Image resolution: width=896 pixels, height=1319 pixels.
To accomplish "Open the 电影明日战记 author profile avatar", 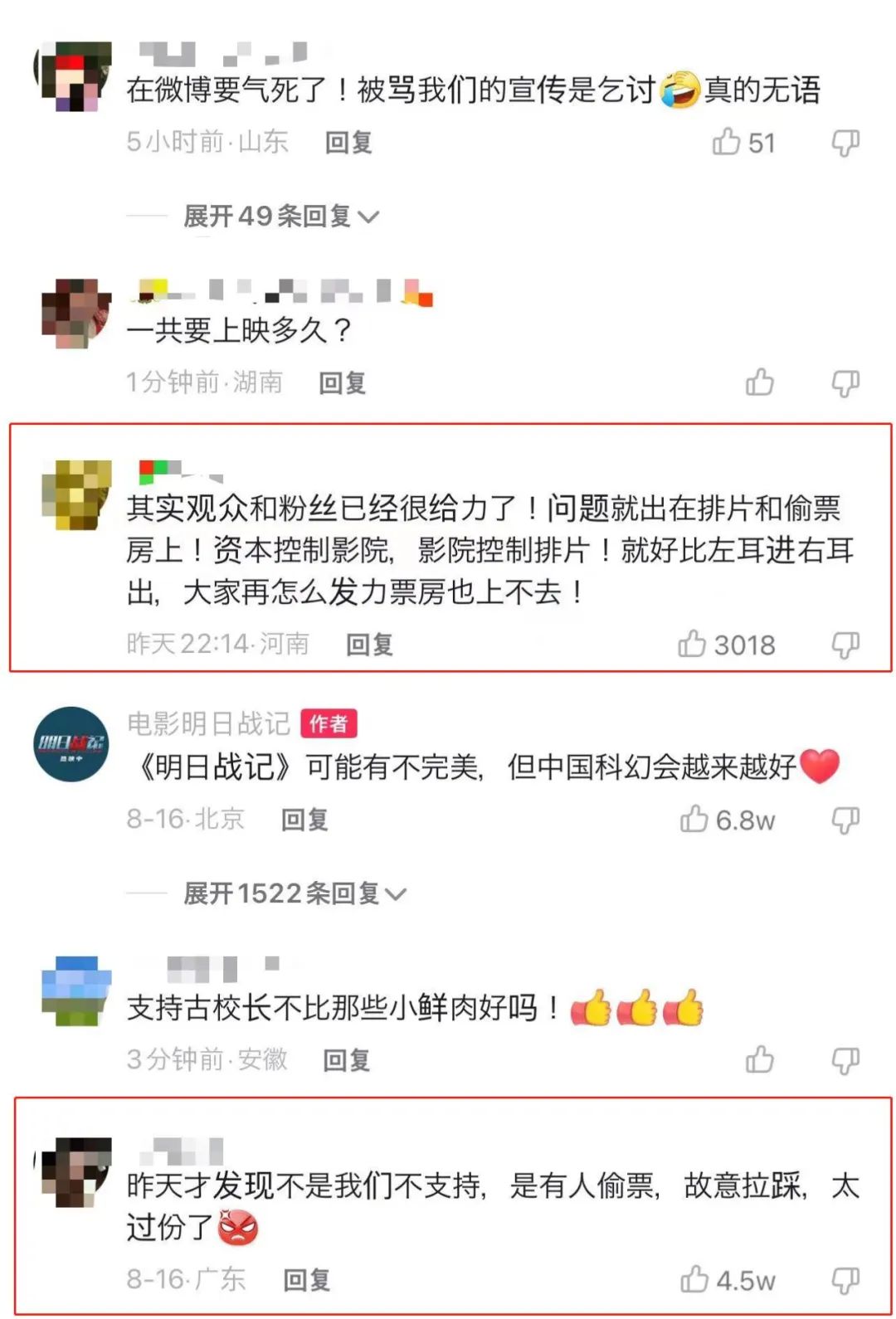I will pyautogui.click(x=71, y=744).
